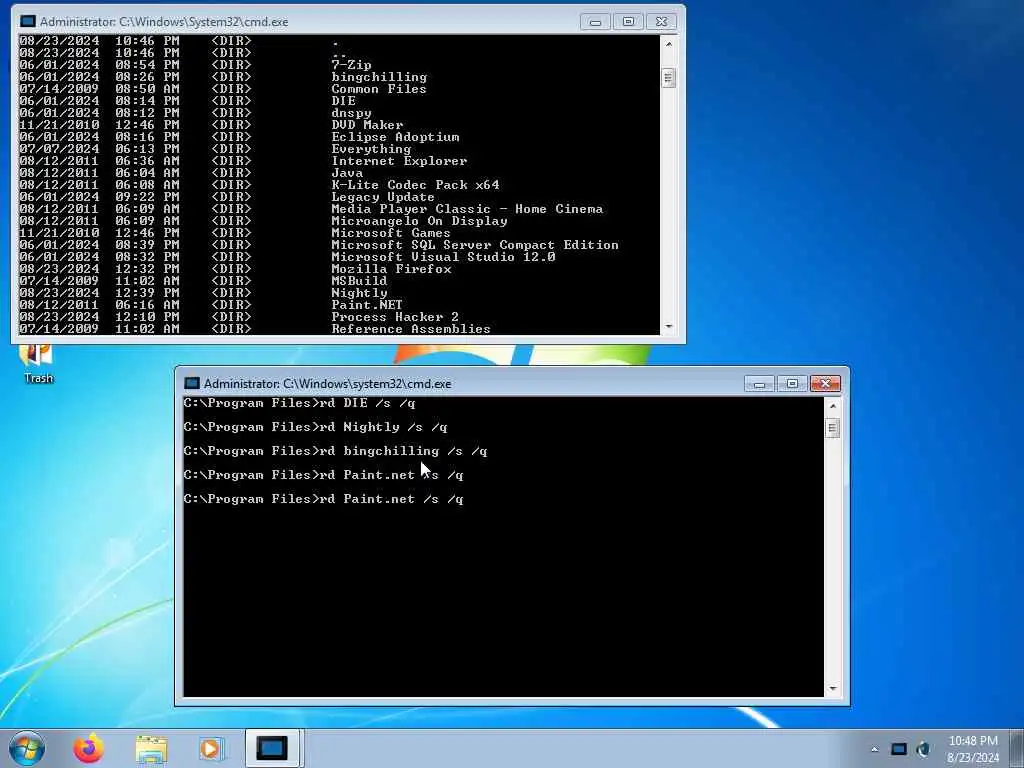Click lower cmd window scroll down arrow
Image resolution: width=1024 pixels, height=768 pixels.
[x=832, y=688]
